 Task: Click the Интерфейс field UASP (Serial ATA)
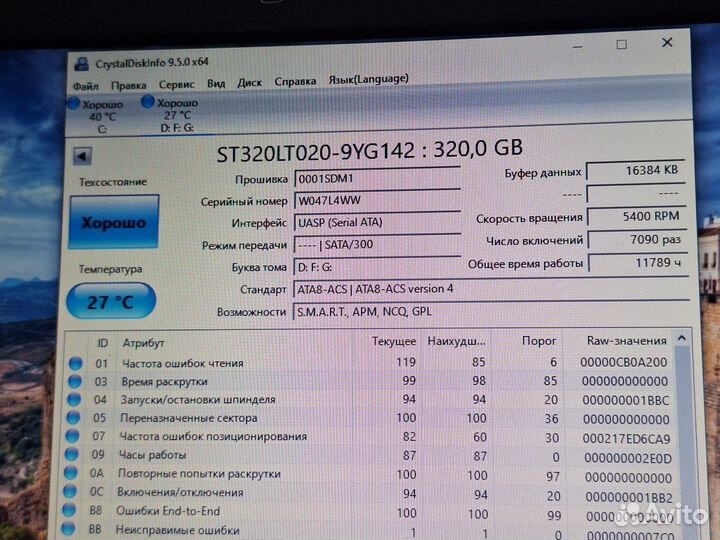point(377,222)
